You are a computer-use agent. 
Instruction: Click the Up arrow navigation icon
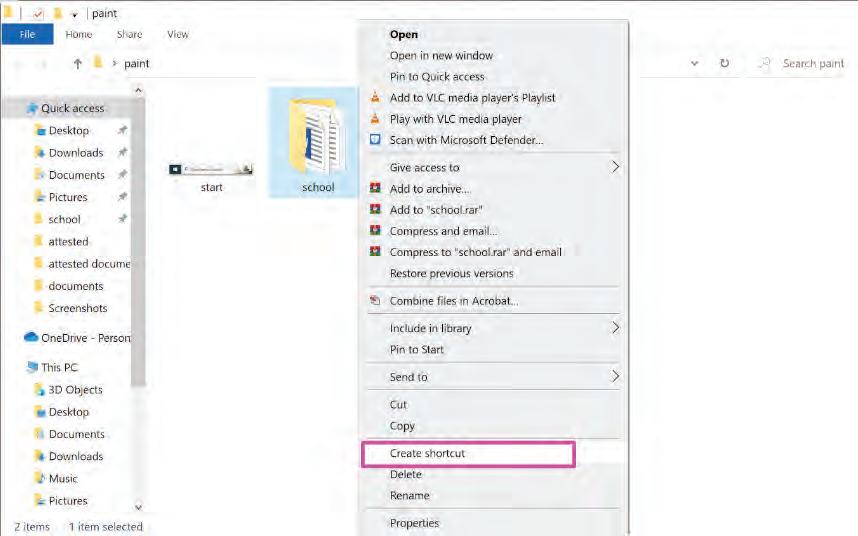(78, 63)
